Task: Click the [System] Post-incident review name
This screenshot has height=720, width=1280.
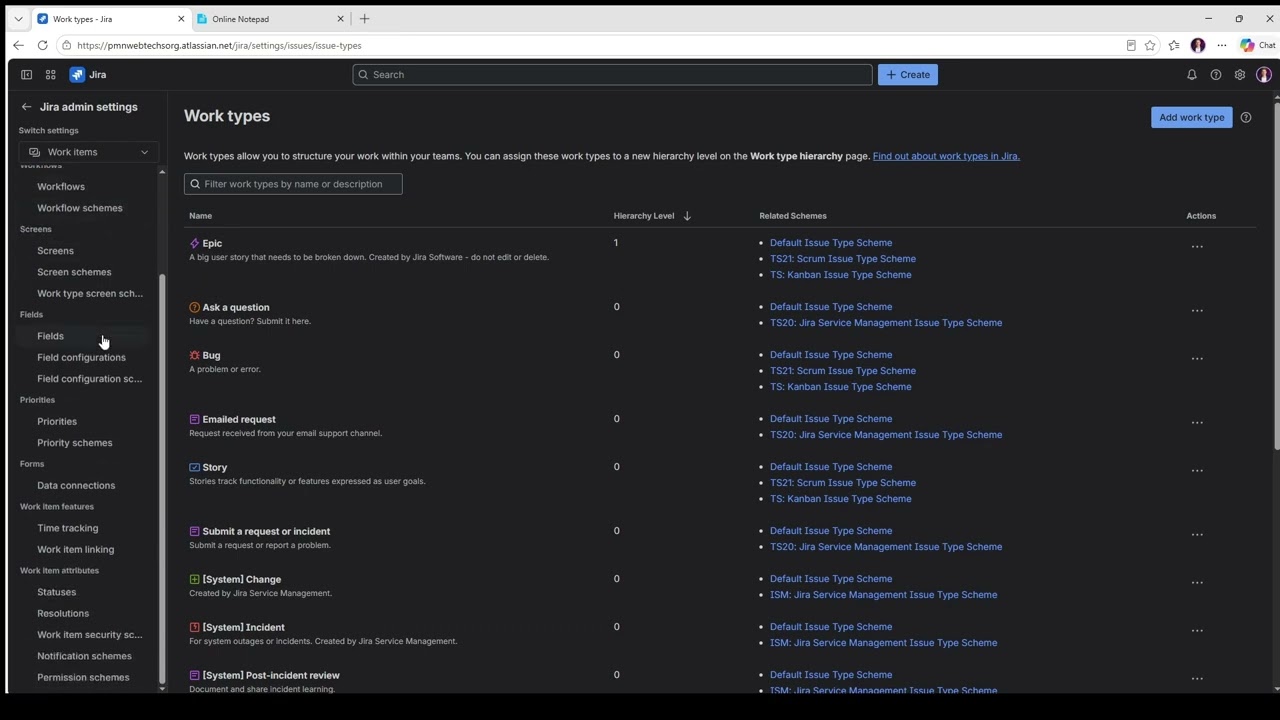Action: tap(271, 675)
